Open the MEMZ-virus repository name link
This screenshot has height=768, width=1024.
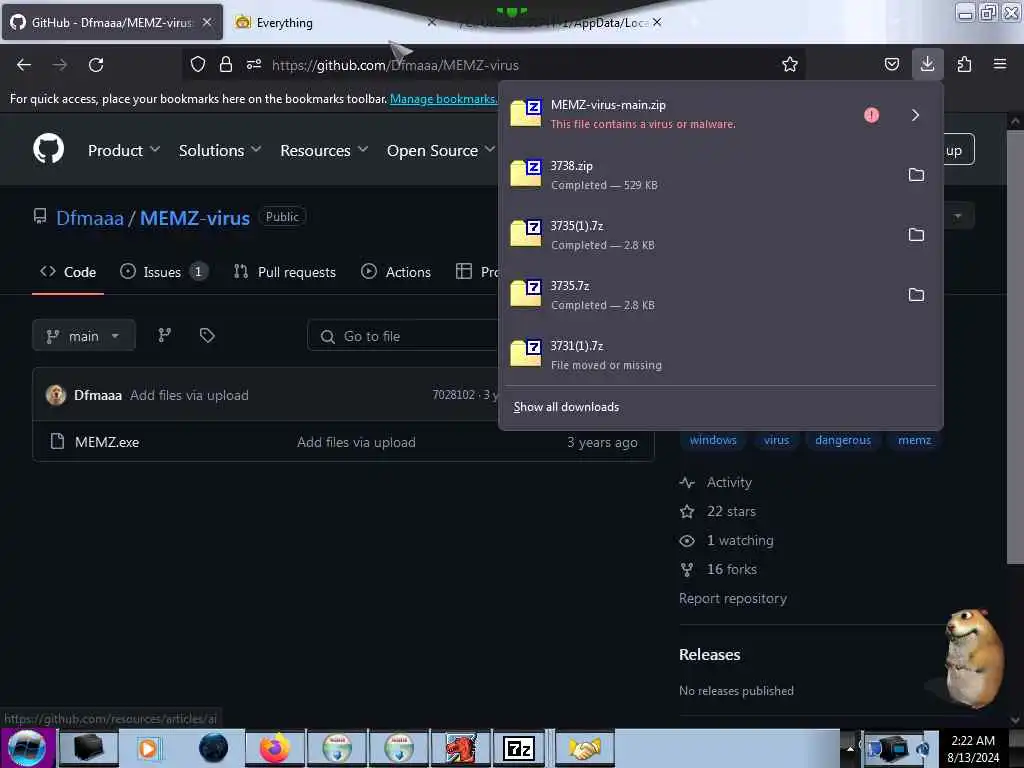tap(195, 217)
